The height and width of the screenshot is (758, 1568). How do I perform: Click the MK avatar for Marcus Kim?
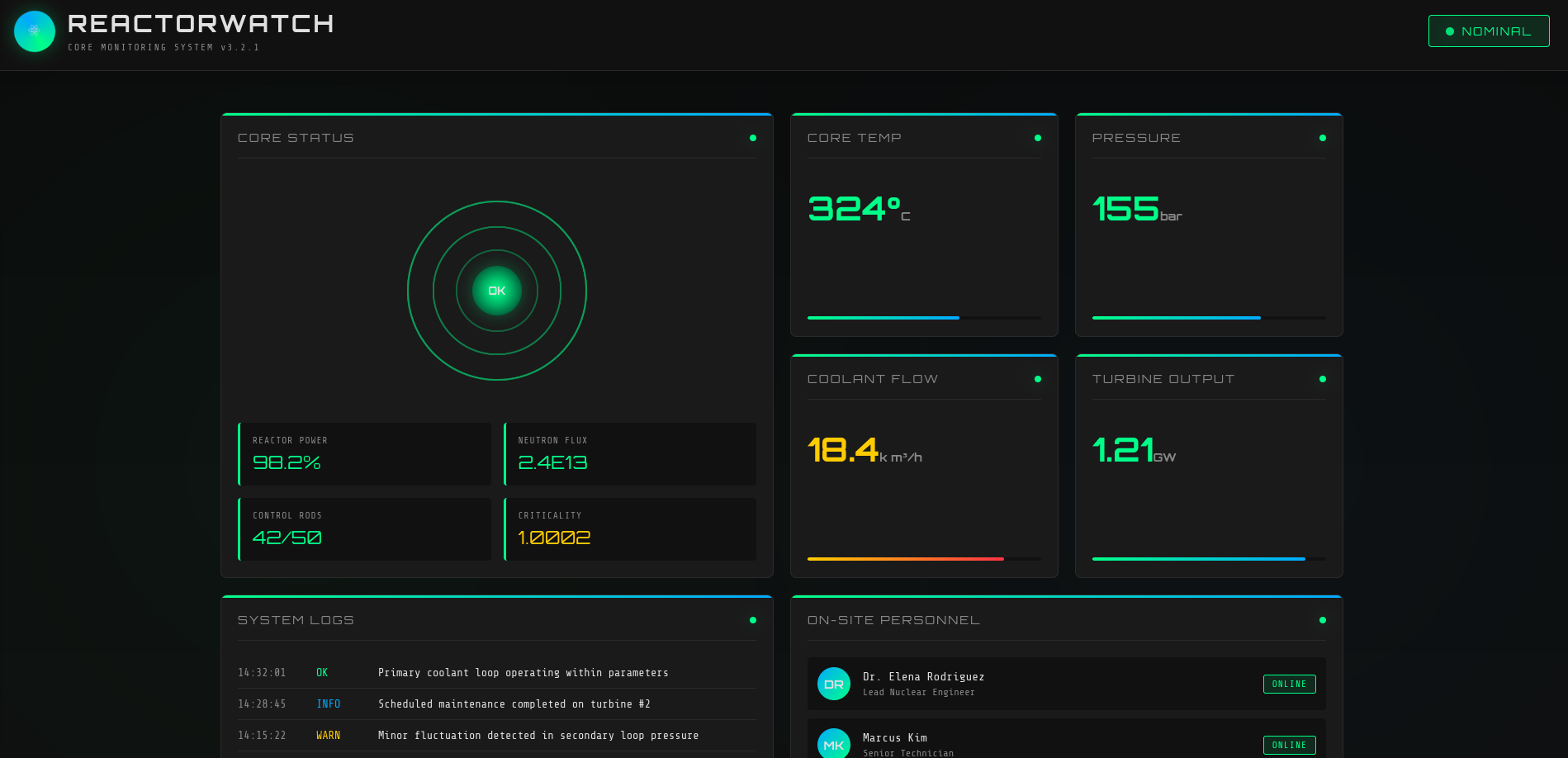[x=834, y=743]
